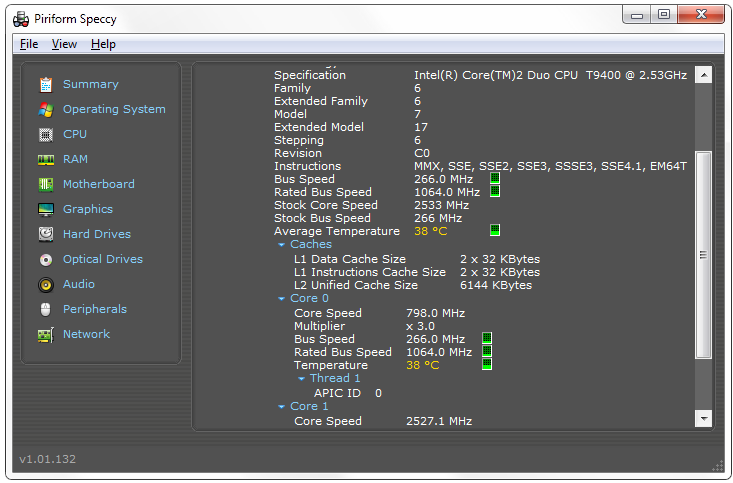The image size is (733, 483).
Task: Click green graph icon beside top Bus Speed 266.0 MHz
Action: [495, 179]
